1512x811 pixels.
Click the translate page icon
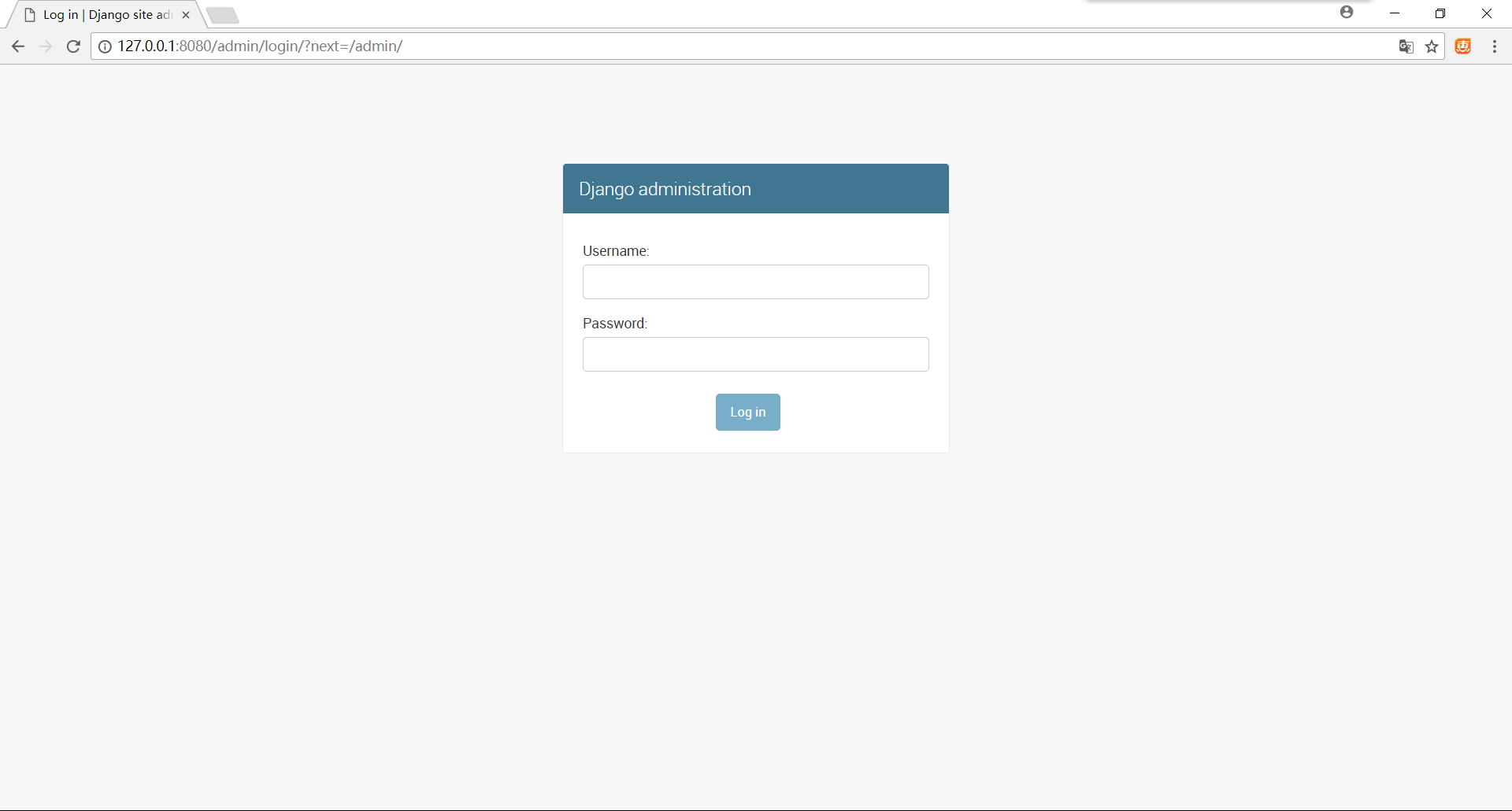click(1406, 46)
